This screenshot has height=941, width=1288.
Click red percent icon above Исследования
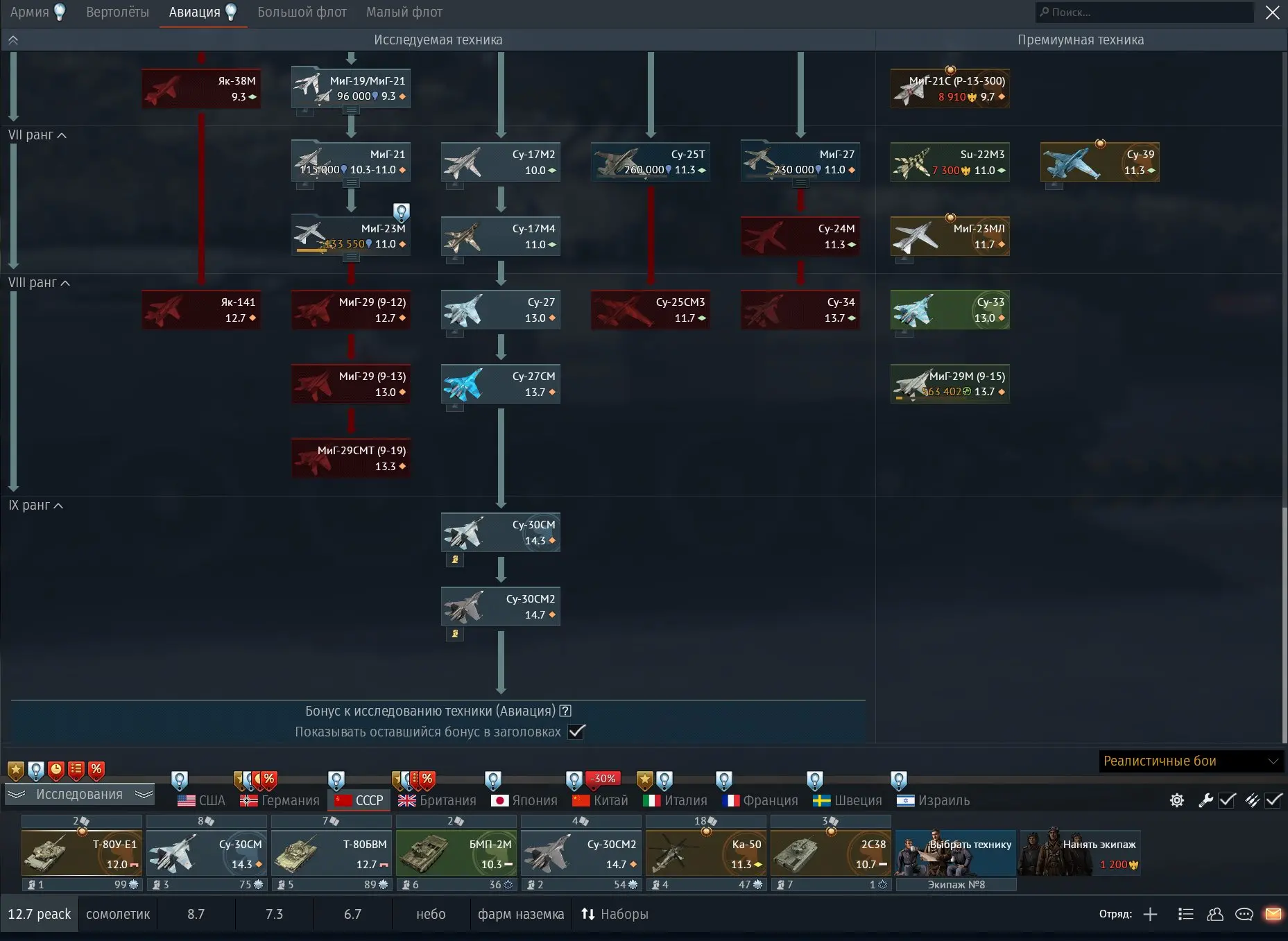point(96,770)
